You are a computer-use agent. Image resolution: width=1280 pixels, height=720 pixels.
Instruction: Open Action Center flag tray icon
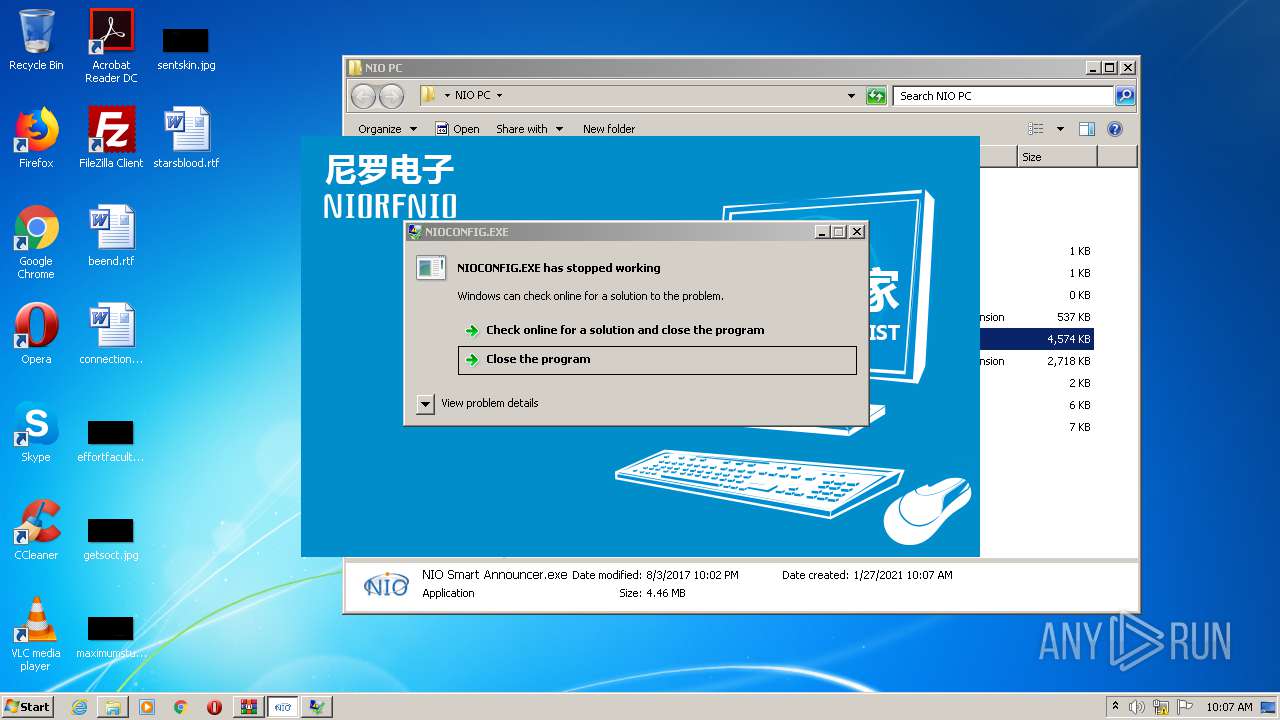coord(1185,707)
